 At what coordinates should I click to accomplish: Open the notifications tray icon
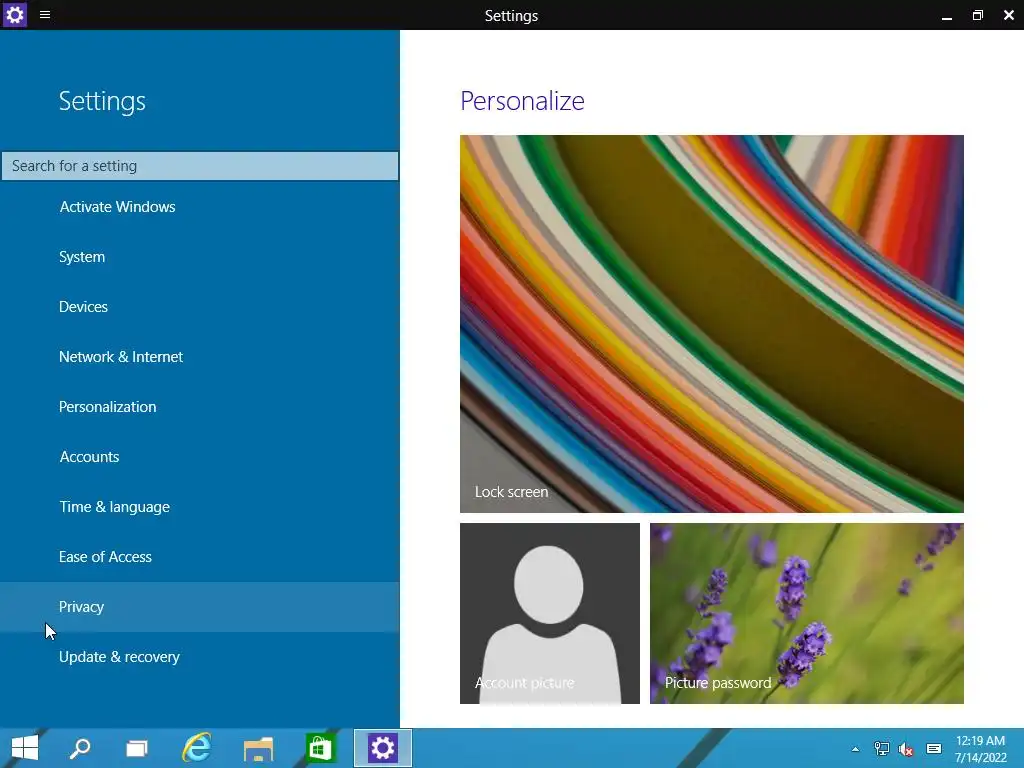point(933,749)
